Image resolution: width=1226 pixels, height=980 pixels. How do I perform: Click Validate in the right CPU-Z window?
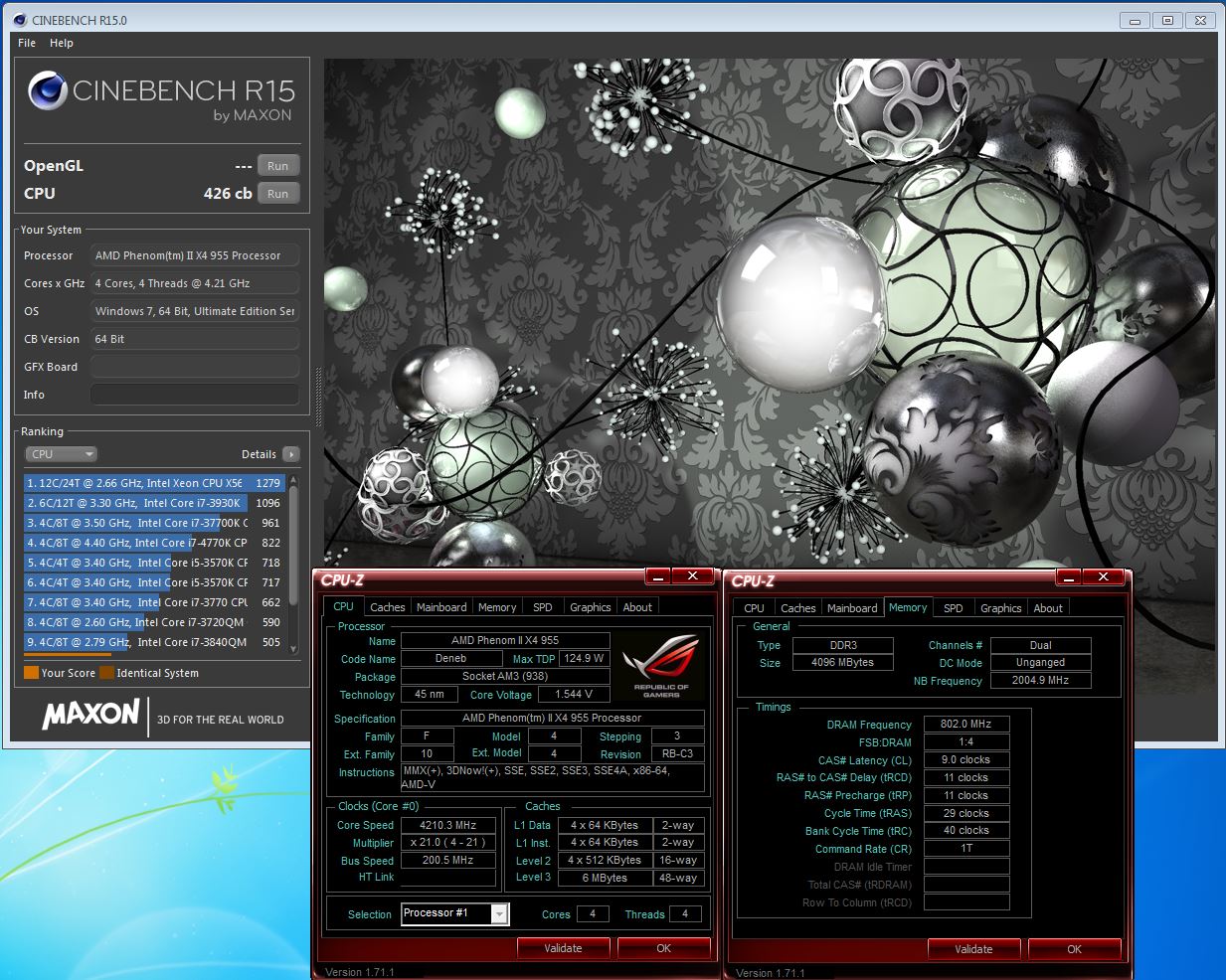click(x=973, y=949)
